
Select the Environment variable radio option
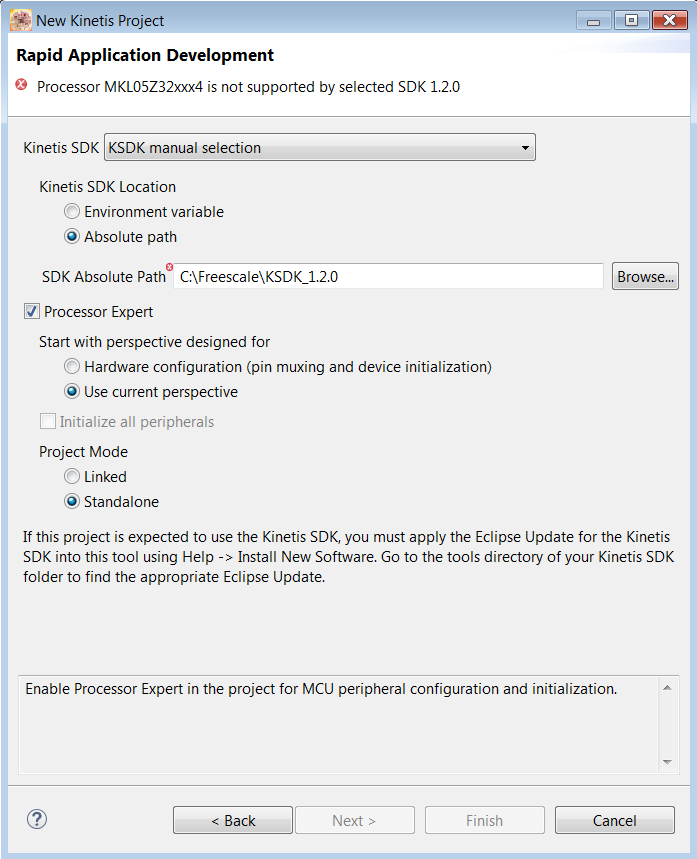pos(72,212)
